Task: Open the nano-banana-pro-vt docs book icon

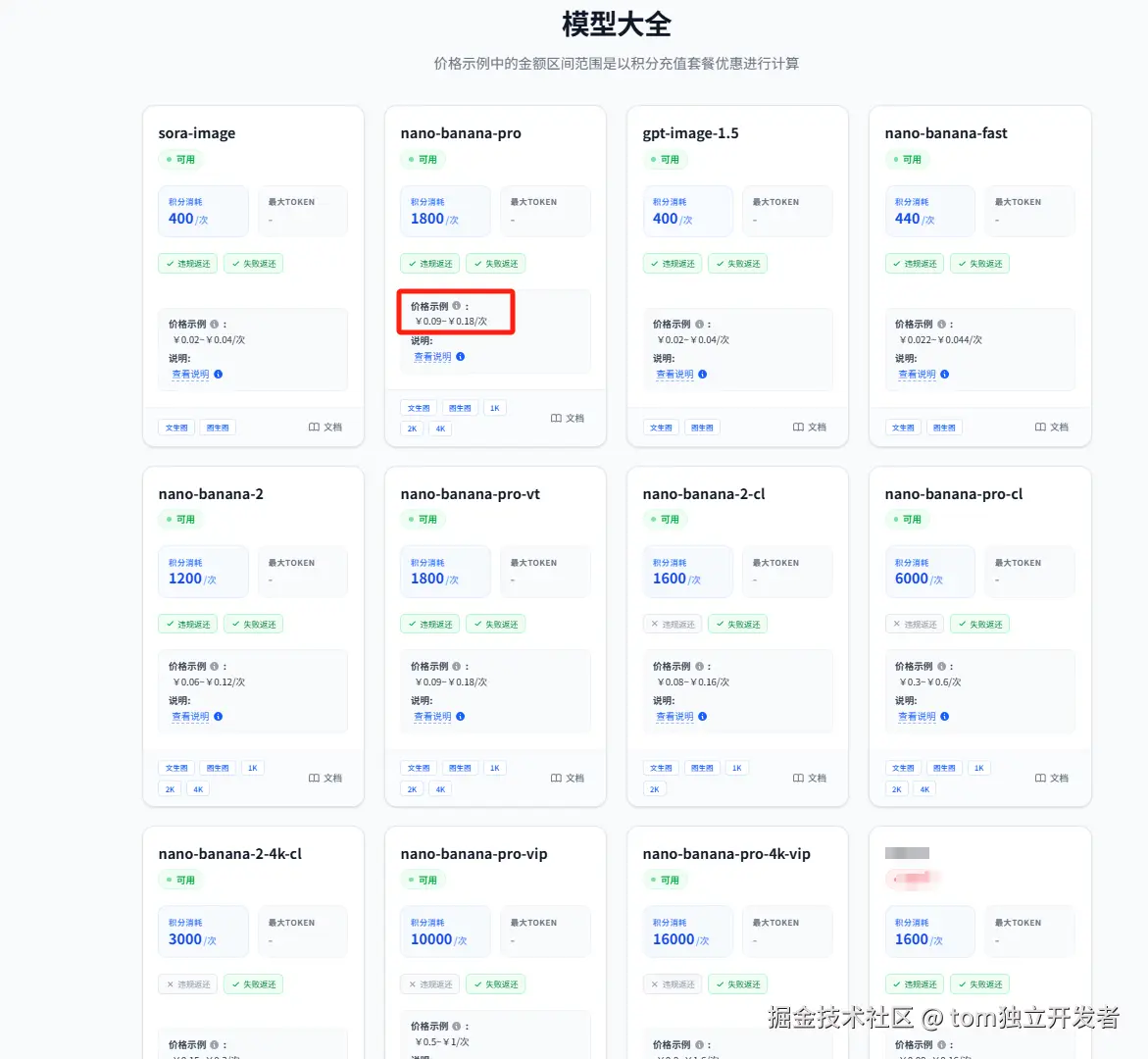Action: click(x=557, y=778)
